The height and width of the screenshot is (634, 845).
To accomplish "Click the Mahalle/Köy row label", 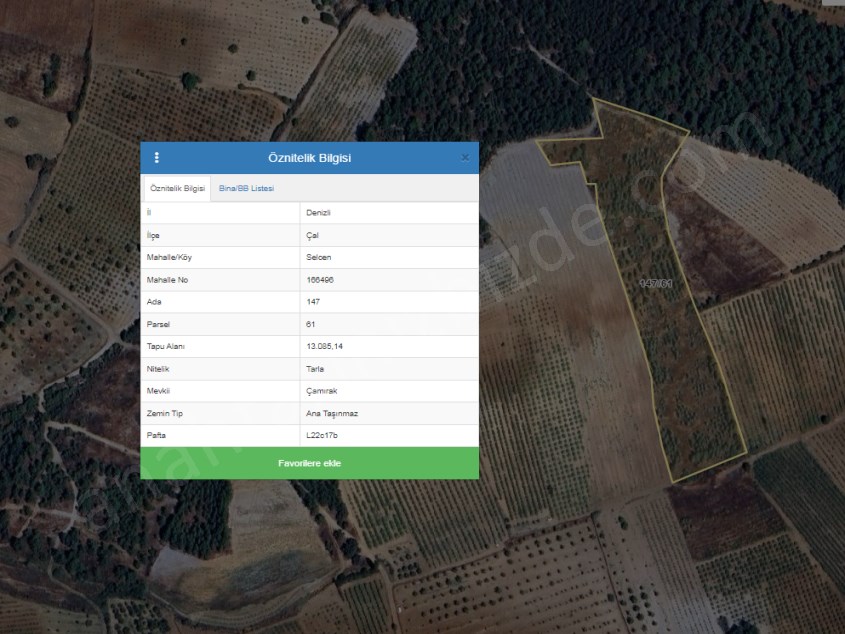I will 169,257.
